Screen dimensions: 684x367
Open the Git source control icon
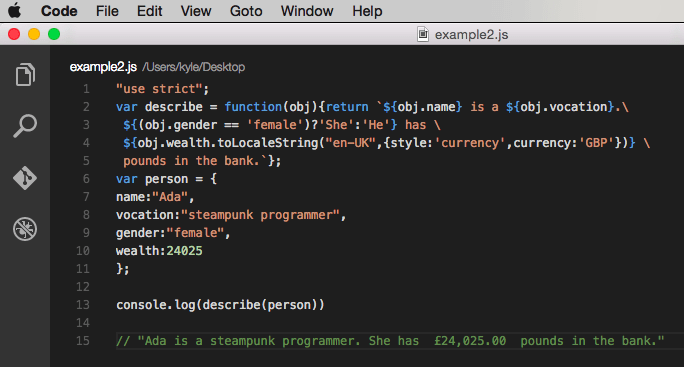pyautogui.click(x=25, y=178)
